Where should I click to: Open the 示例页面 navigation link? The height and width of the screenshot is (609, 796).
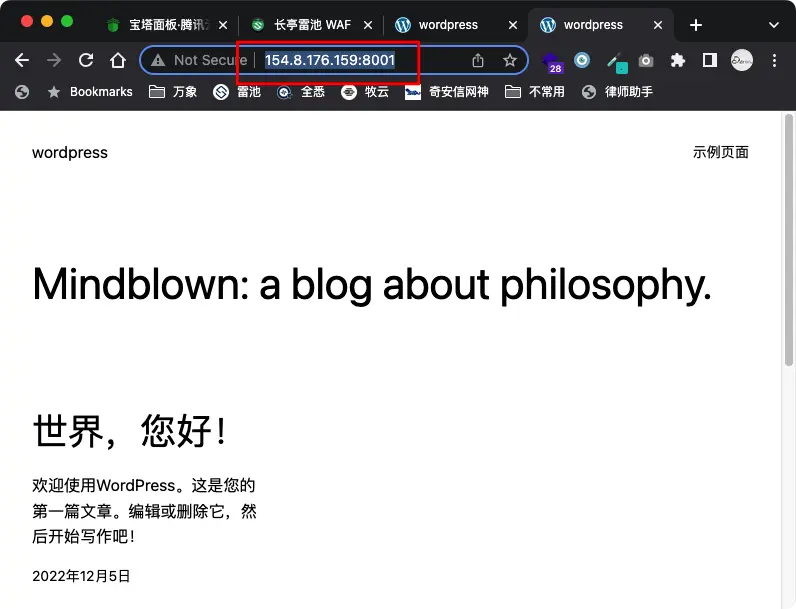click(x=720, y=152)
